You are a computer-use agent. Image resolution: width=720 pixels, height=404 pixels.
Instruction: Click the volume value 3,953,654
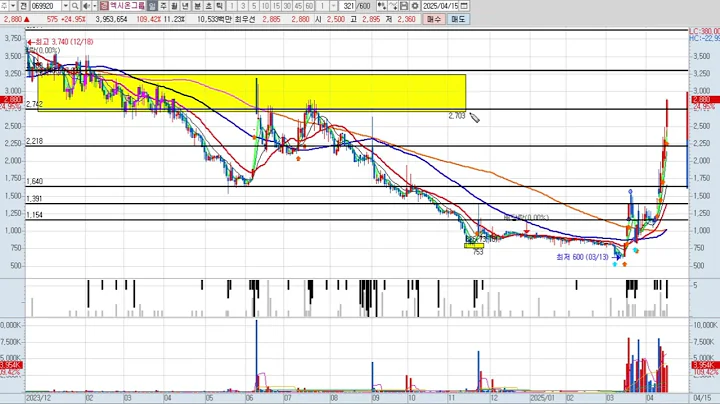click(112, 19)
